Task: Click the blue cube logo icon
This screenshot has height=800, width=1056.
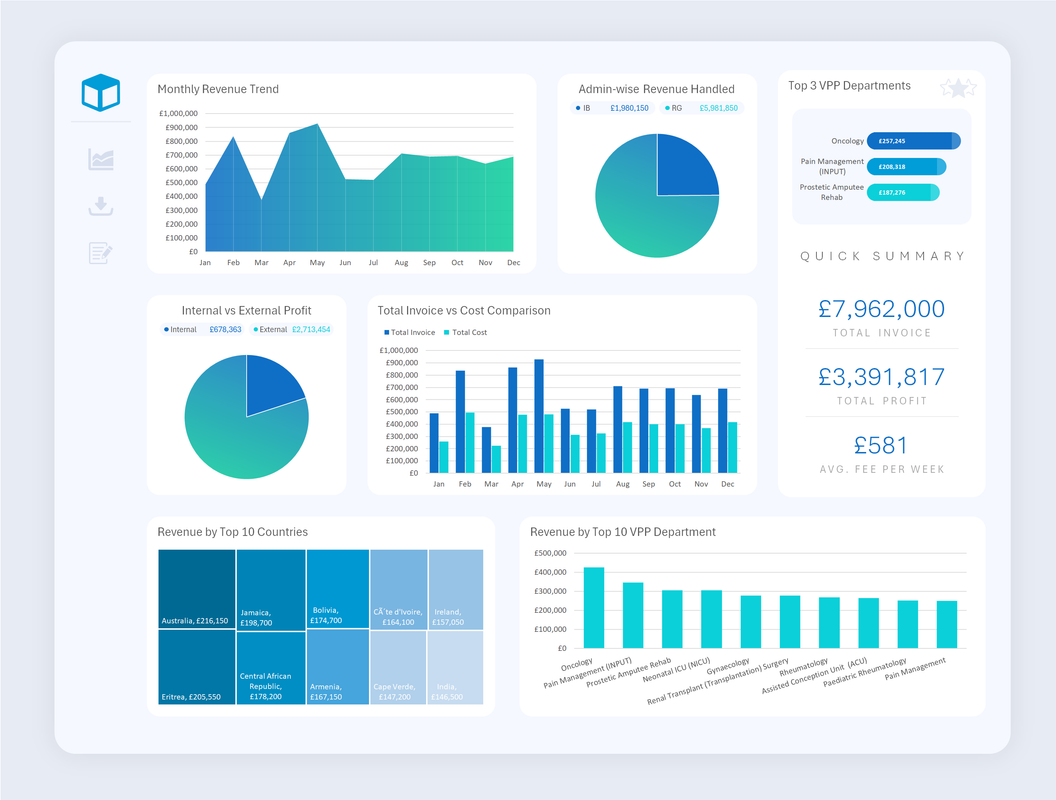Action: 100,92
